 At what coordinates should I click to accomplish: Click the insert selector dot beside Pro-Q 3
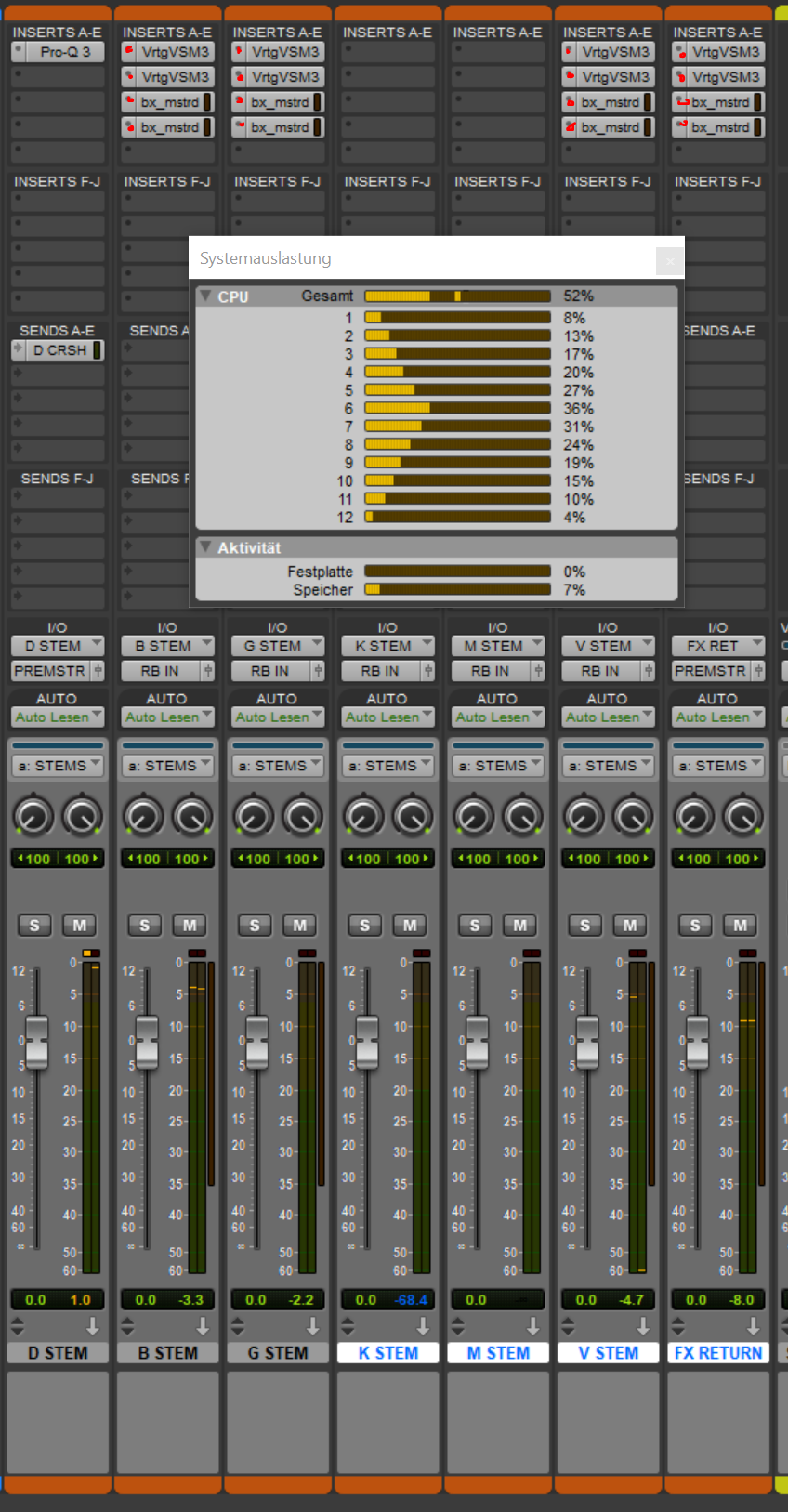coord(19,52)
